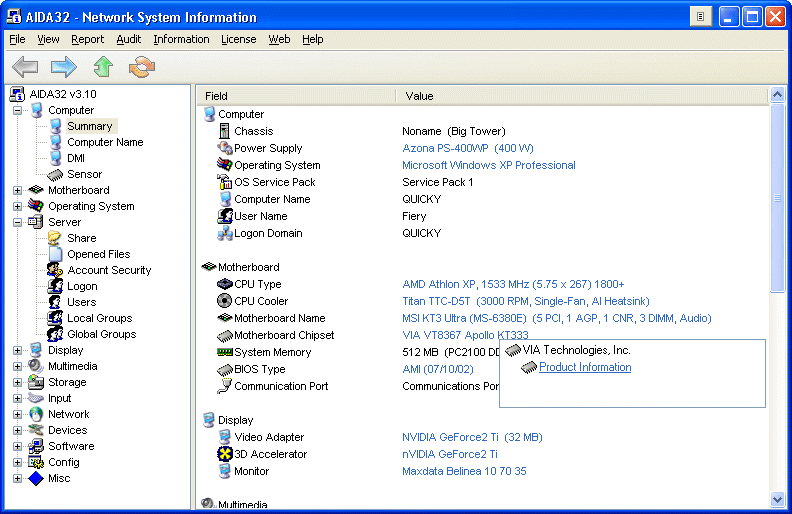Click the Devices icon in the tree
This screenshot has height=514, width=792.
(x=36, y=430)
